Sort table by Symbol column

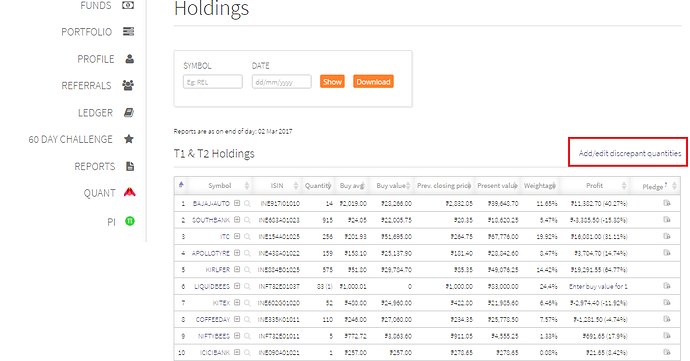coord(220,186)
